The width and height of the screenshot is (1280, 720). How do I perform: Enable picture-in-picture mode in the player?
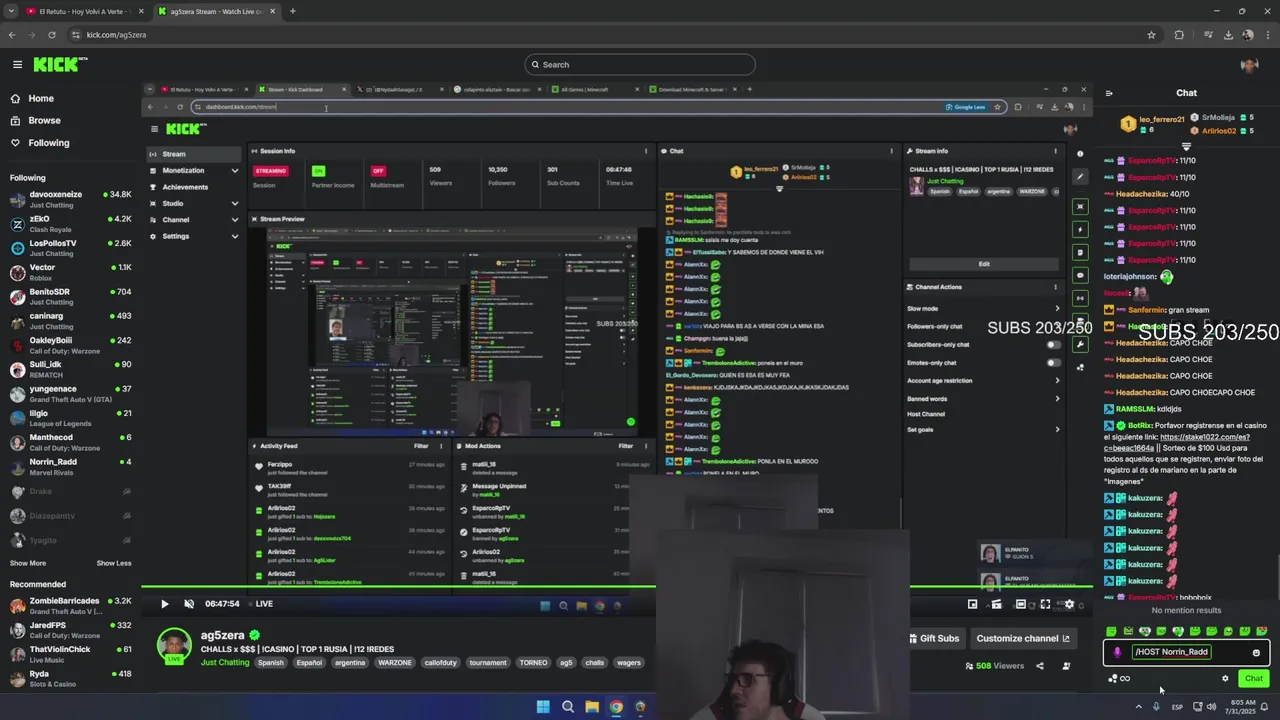tap(972, 604)
